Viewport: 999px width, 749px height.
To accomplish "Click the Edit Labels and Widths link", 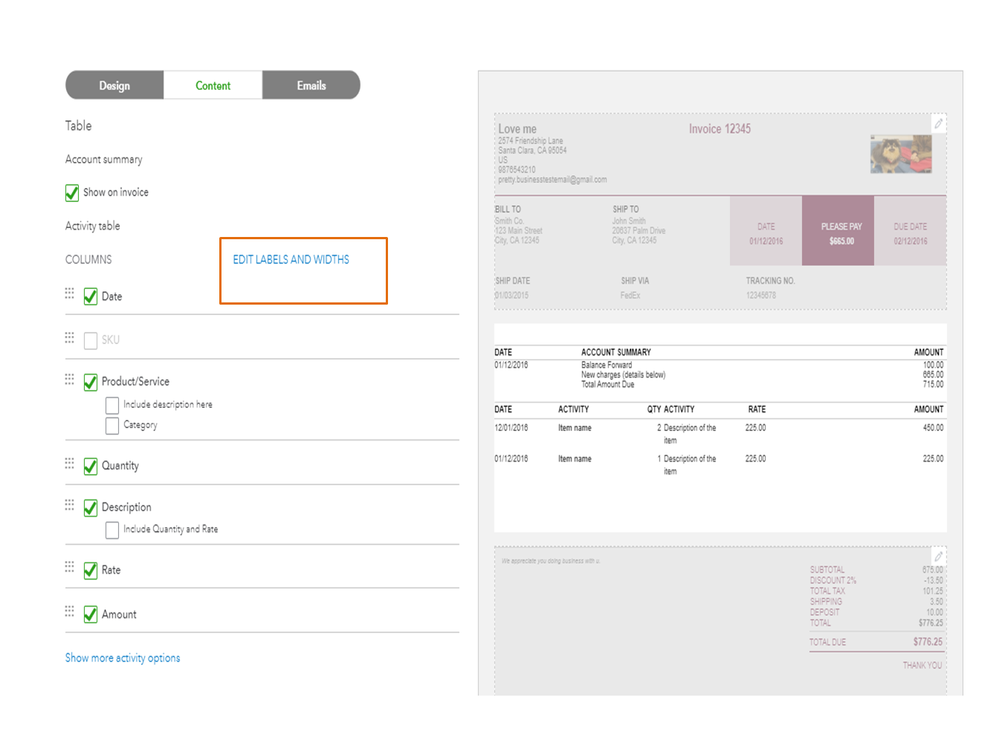I will 291,260.
